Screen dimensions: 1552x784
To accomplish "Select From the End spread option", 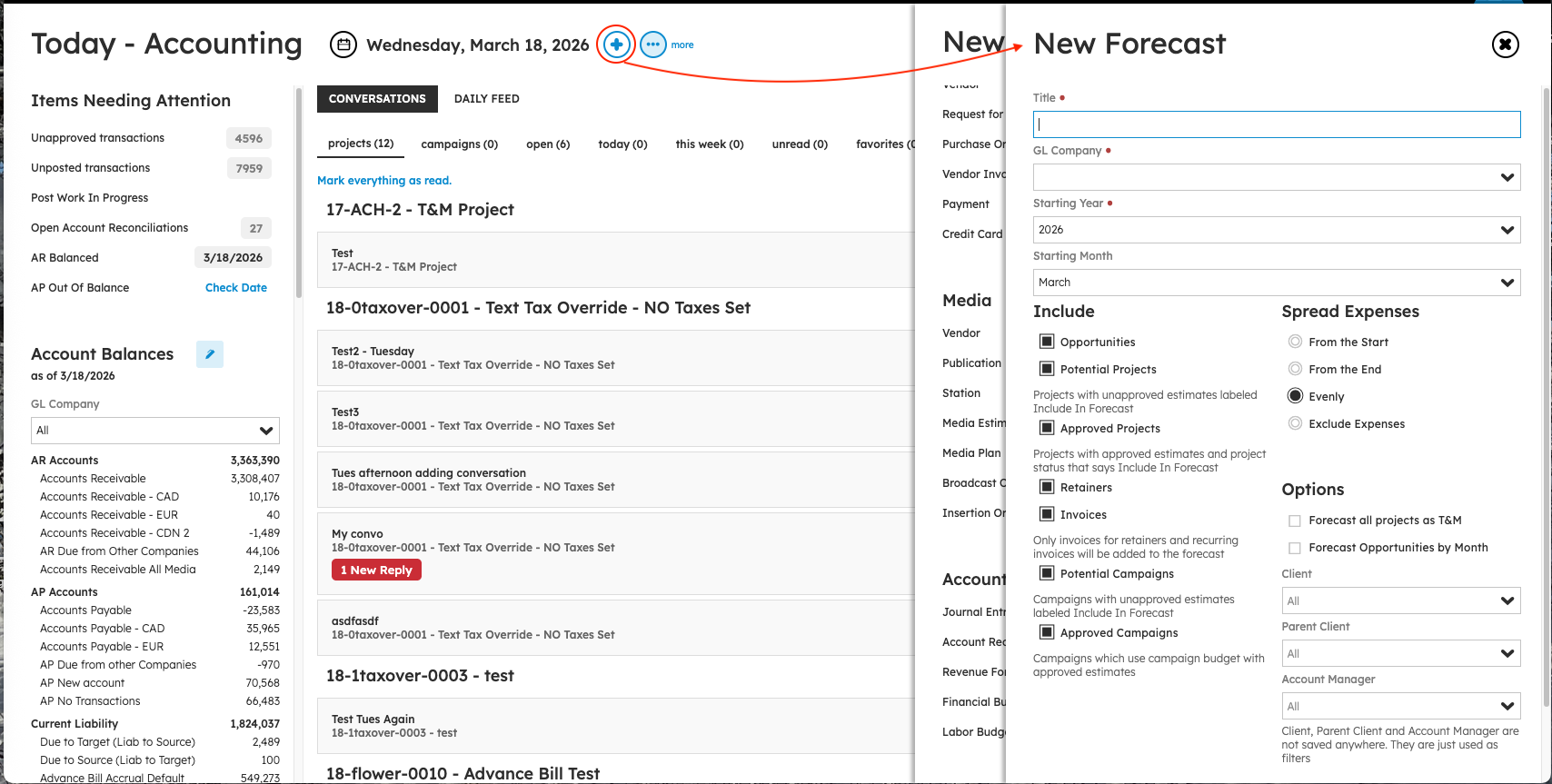I will click(1295, 369).
